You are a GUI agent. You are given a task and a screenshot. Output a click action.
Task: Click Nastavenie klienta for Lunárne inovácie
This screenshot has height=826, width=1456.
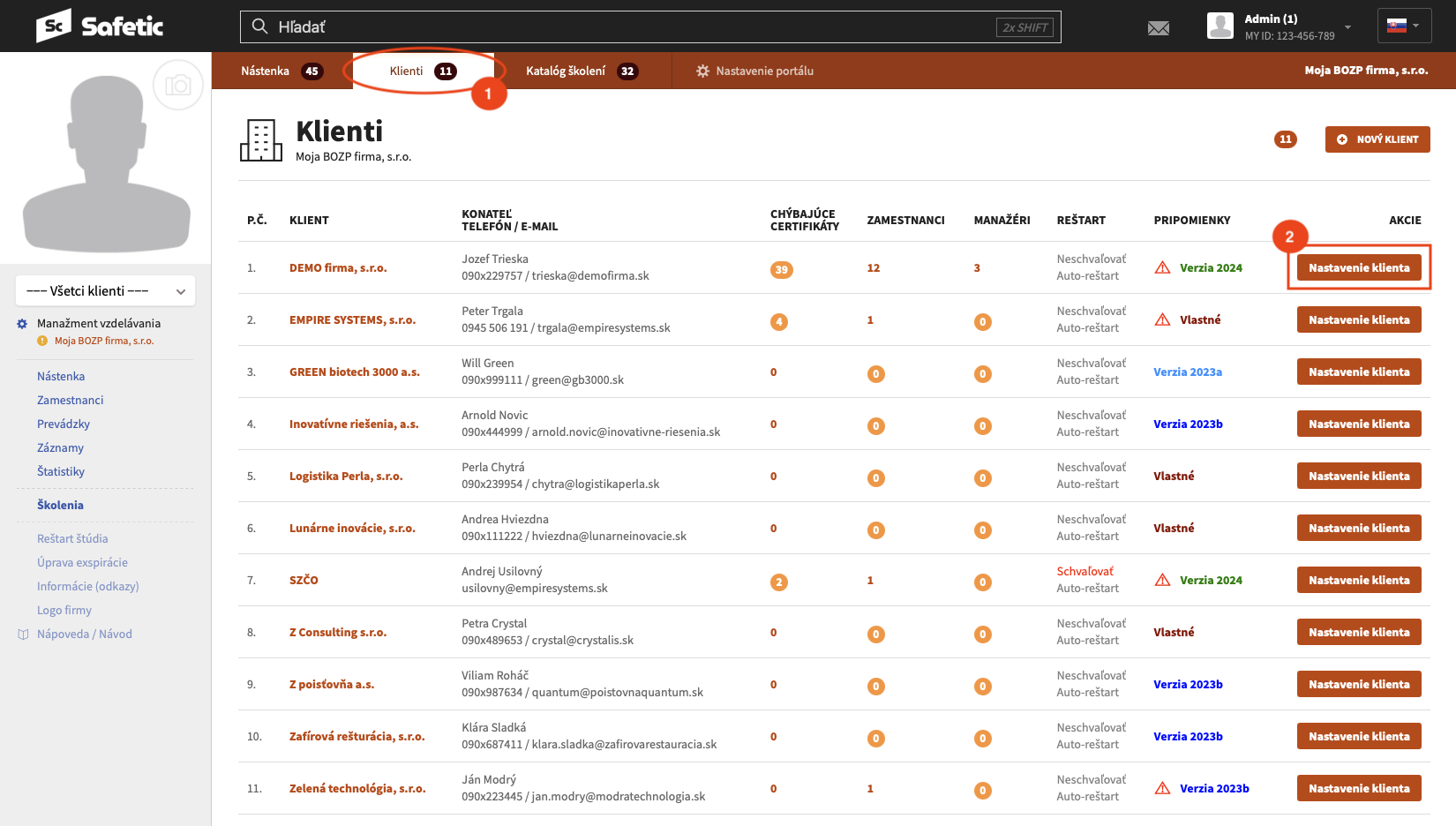(1359, 528)
